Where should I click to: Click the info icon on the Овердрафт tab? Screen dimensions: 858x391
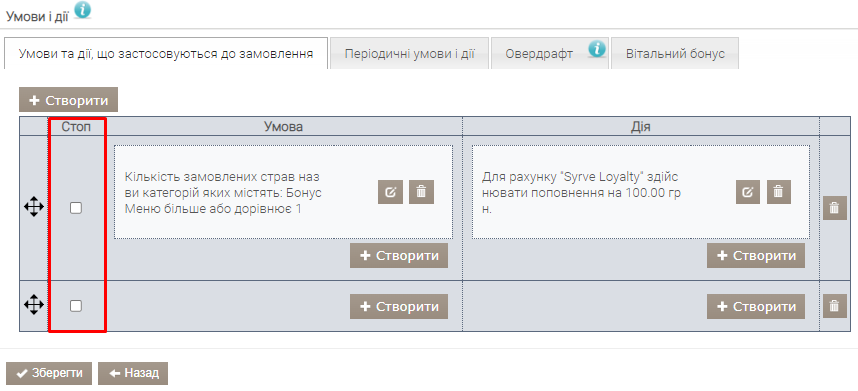coord(597,50)
